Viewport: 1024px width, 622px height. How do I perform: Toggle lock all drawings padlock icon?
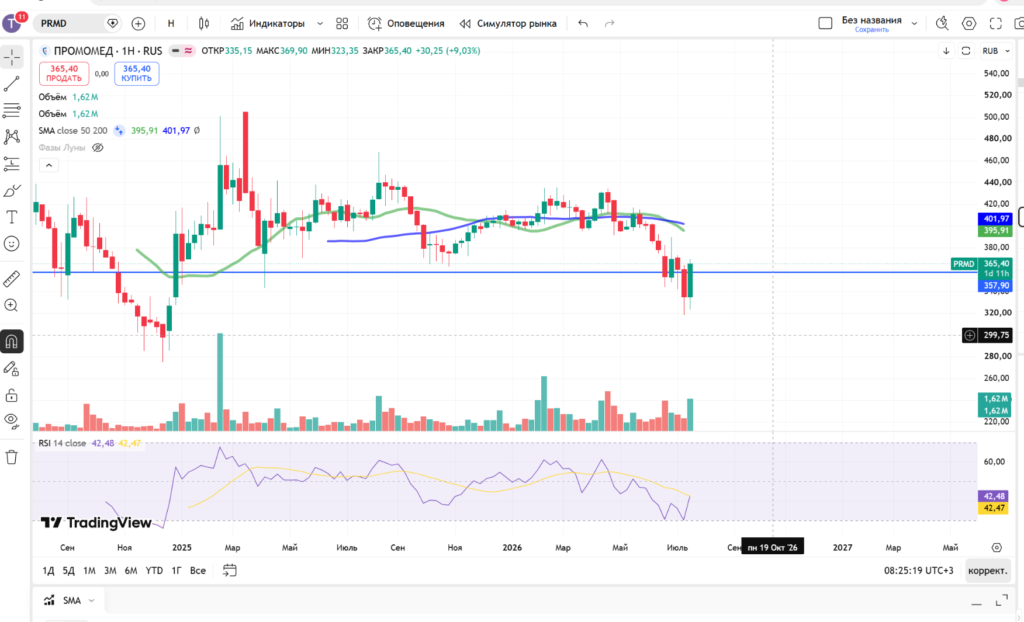[x=12, y=395]
